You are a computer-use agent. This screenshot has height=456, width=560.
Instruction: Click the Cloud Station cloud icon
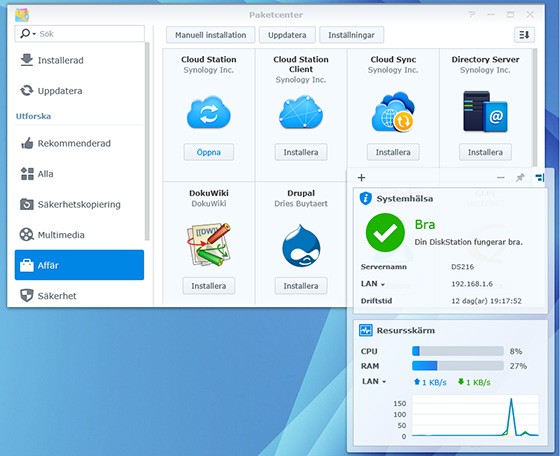point(209,112)
